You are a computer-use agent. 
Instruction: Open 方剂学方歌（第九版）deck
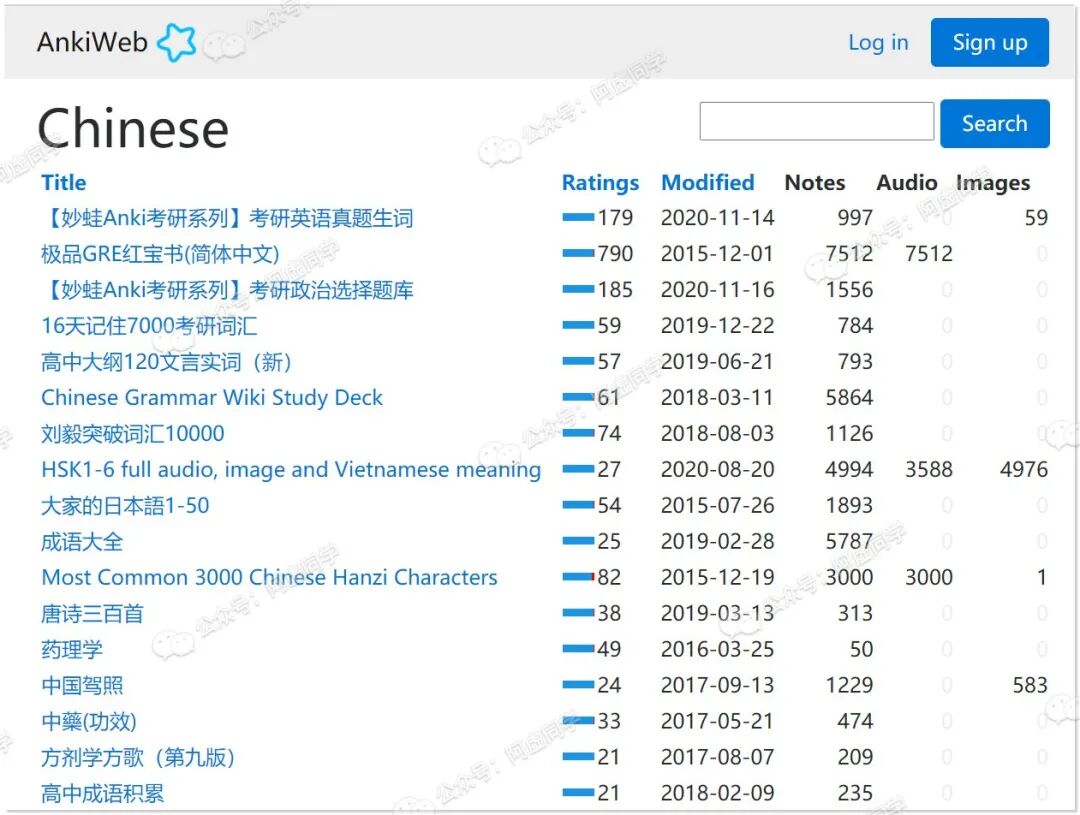coord(138,757)
